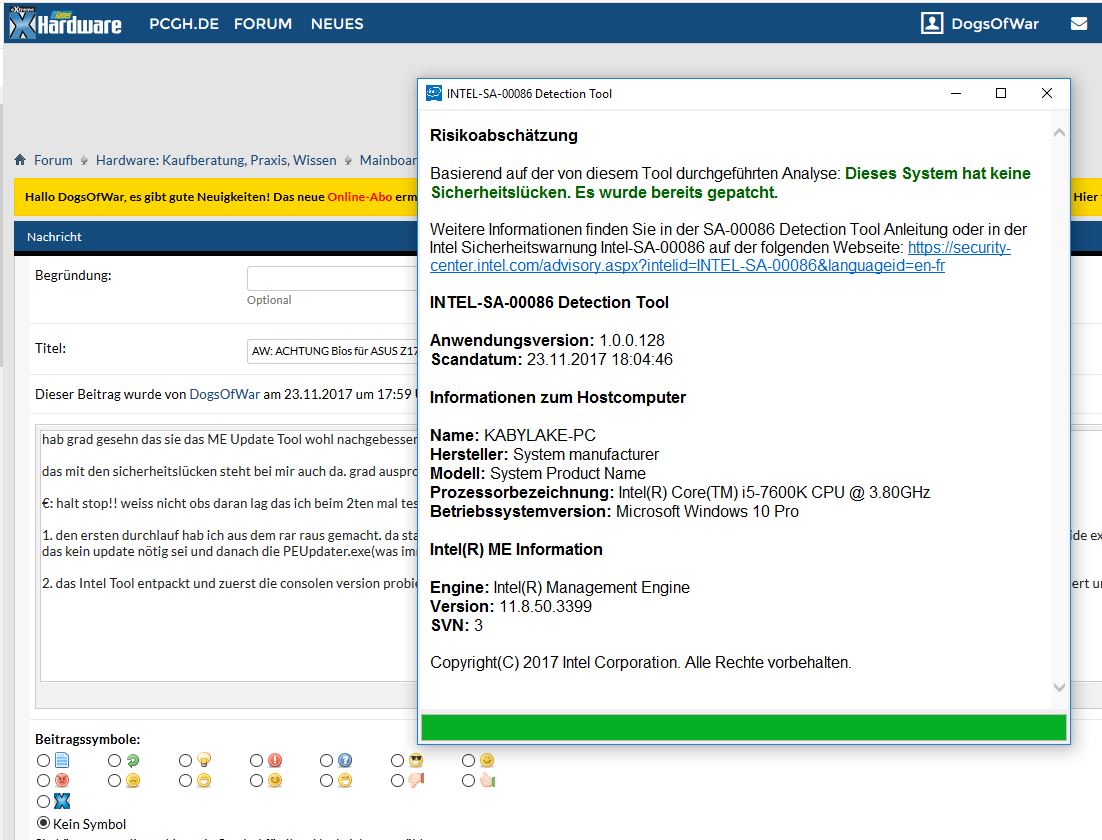Minimize the INTEL-SA-00086 Detection Tool window
This screenshot has width=1102, height=840.
(956, 93)
